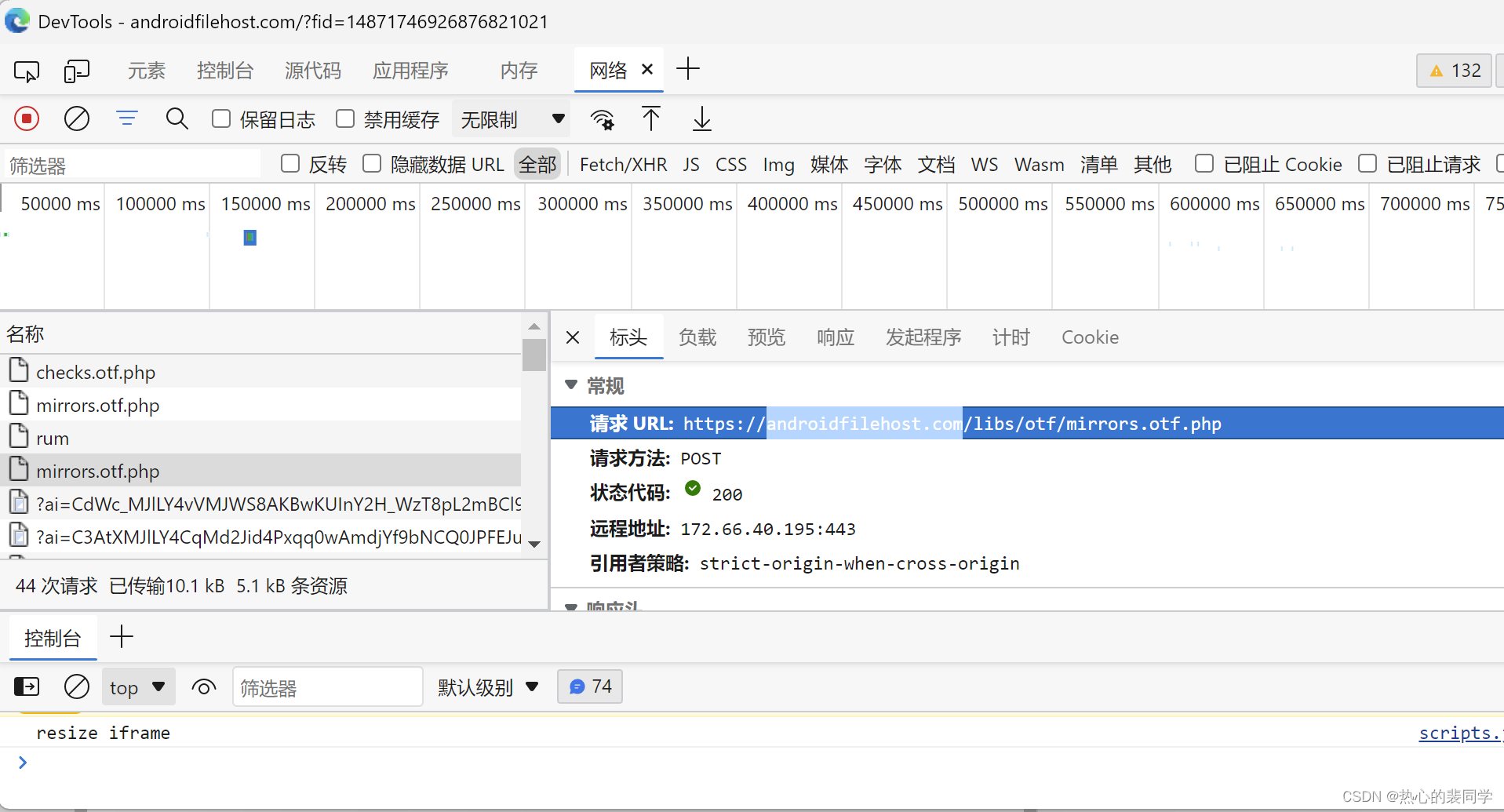Switch to the 应用程序 tab
Image resolution: width=1504 pixels, height=812 pixels.
click(x=410, y=71)
